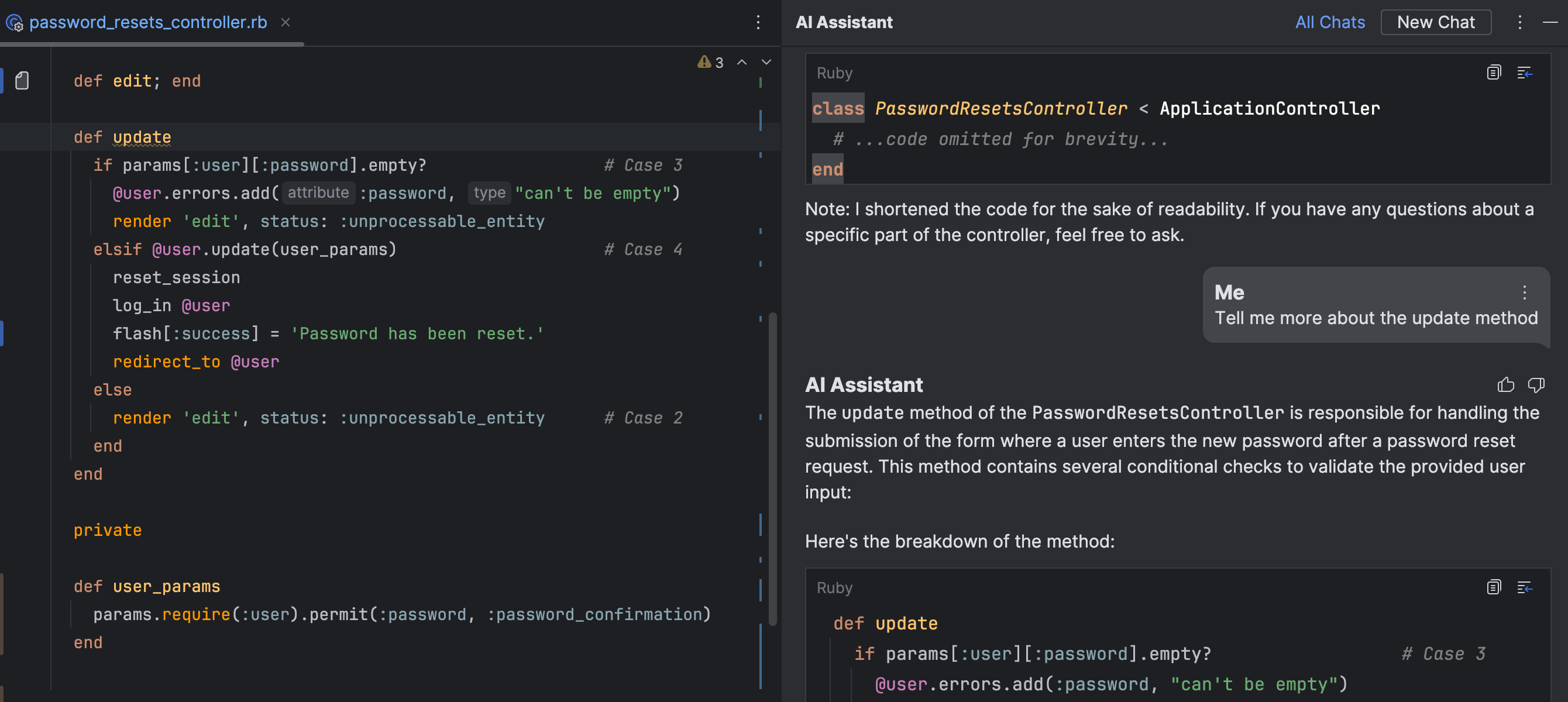The image size is (1568, 702).
Task: Copy the update method code snippet
Action: 1493,587
